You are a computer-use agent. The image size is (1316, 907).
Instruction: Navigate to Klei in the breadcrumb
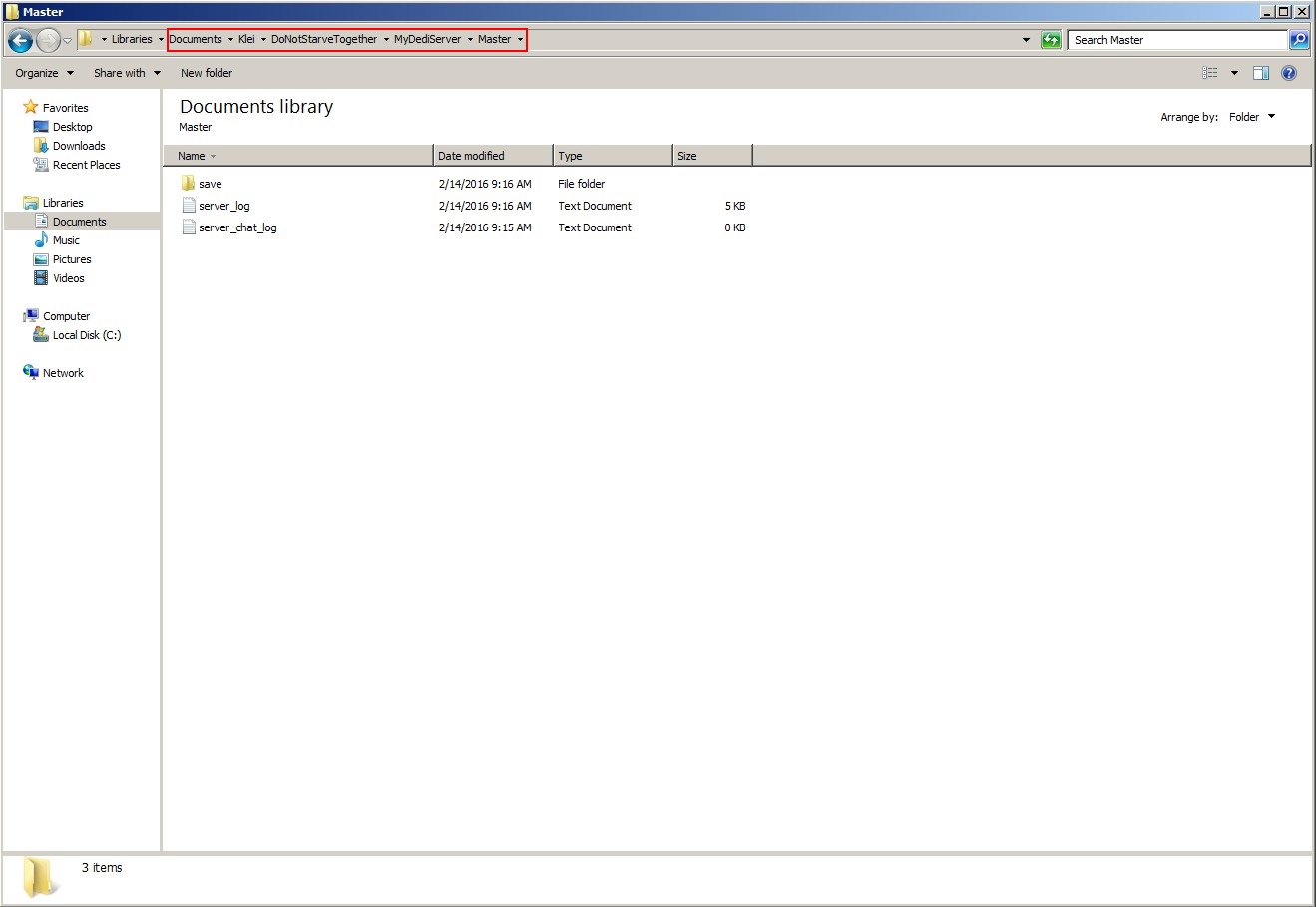246,40
